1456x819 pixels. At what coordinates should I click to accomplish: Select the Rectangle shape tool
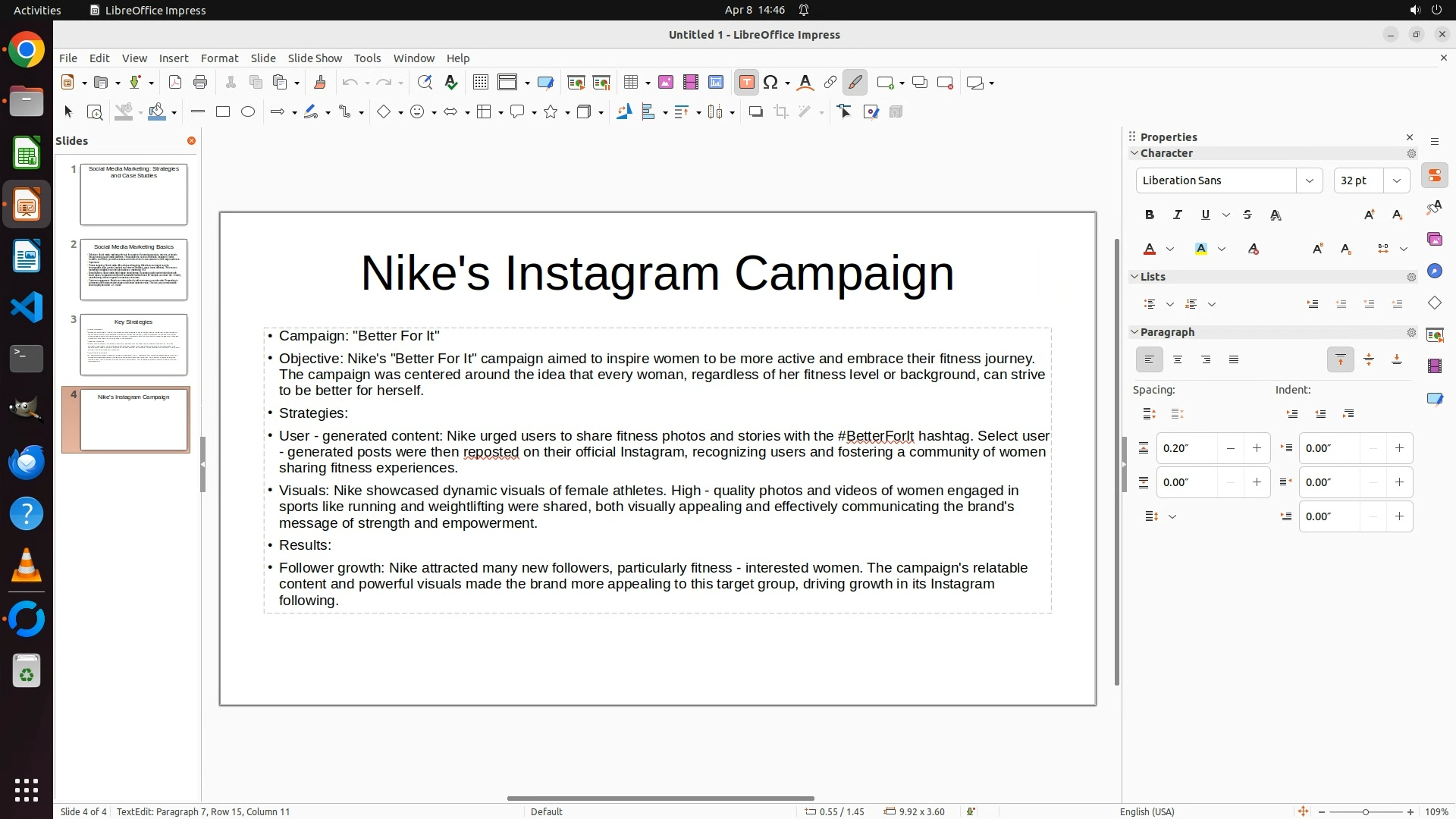coord(223,112)
